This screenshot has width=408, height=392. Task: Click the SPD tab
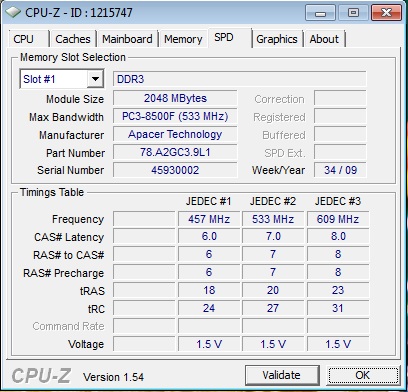click(x=230, y=37)
